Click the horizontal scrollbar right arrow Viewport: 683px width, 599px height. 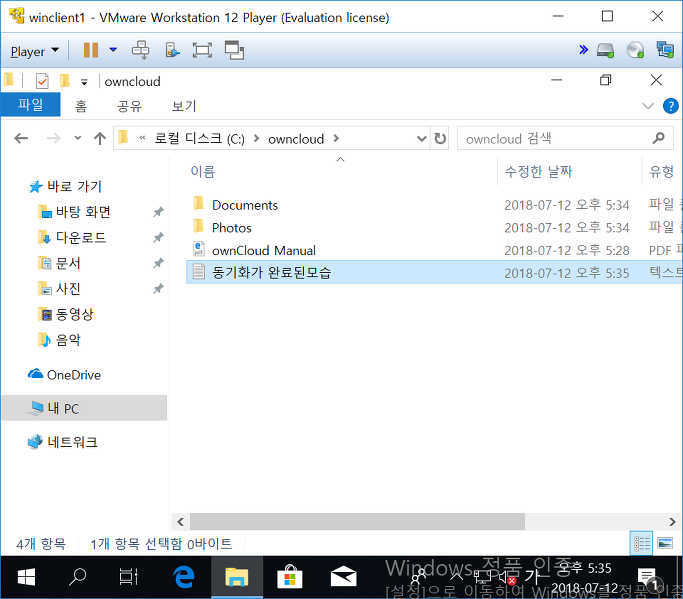click(672, 521)
